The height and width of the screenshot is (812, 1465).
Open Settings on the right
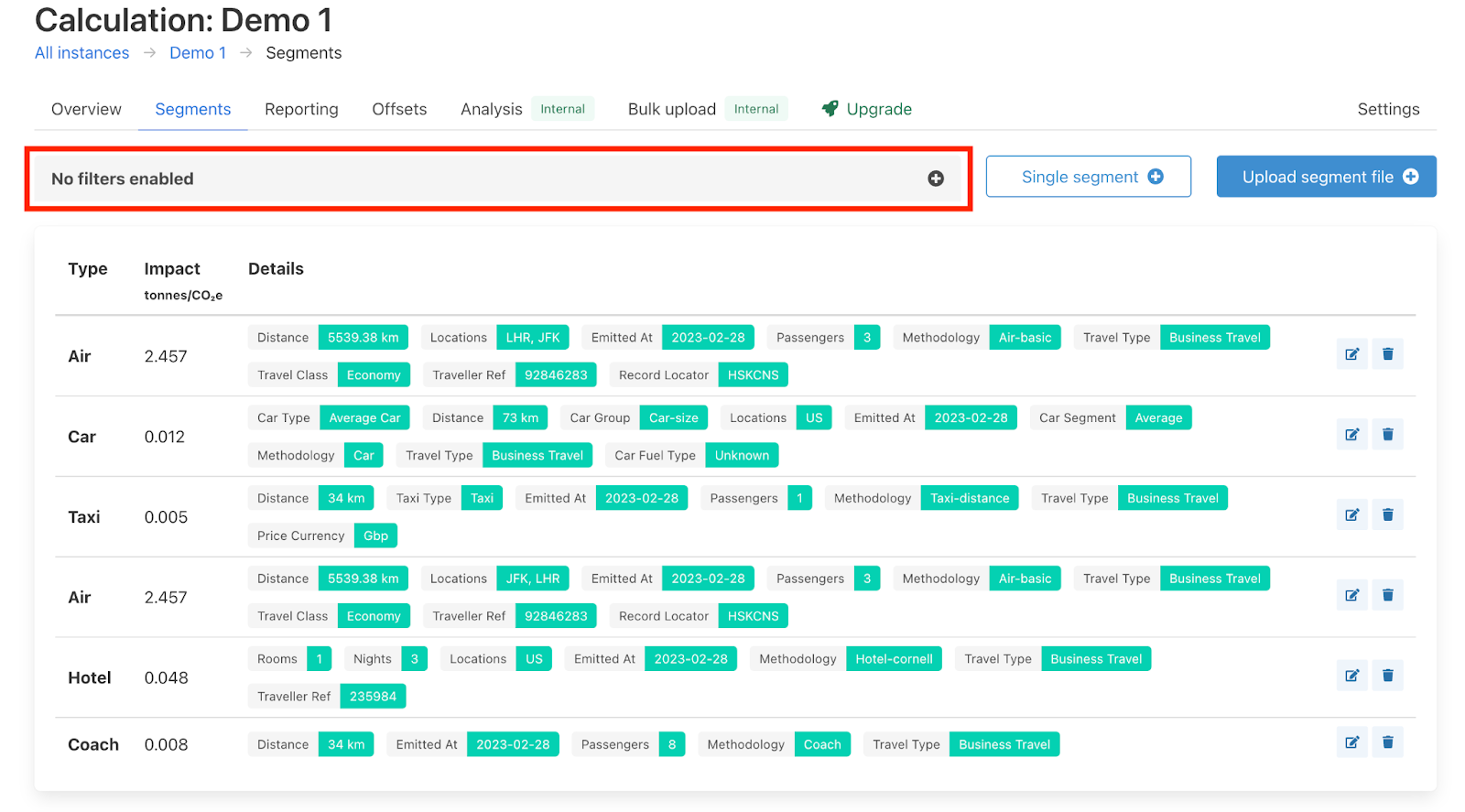click(x=1388, y=110)
